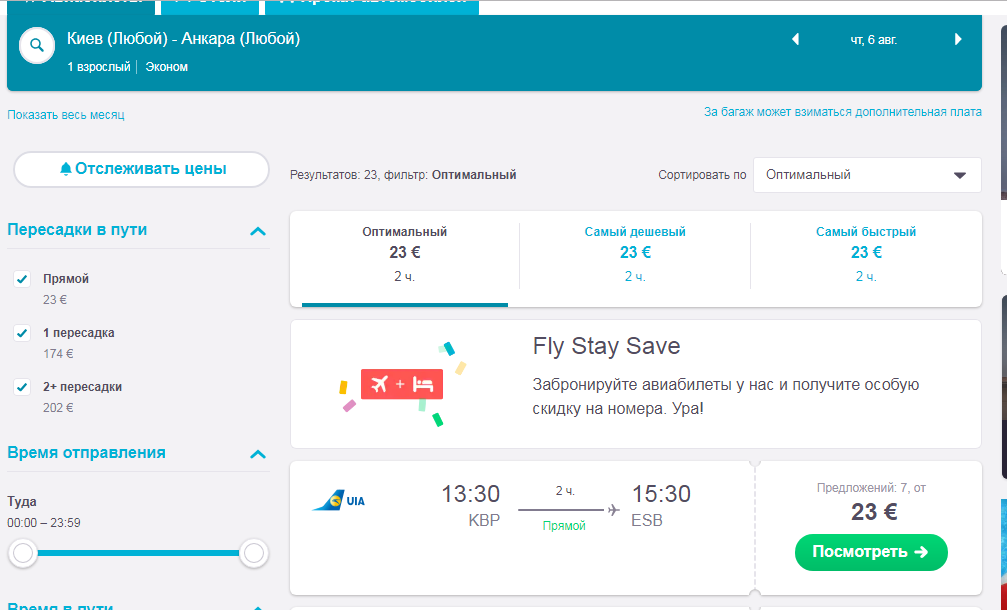Image resolution: width=1007 pixels, height=610 pixels.
Task: Toggle the 2+ пересадки checkbox
Action: click(x=22, y=387)
